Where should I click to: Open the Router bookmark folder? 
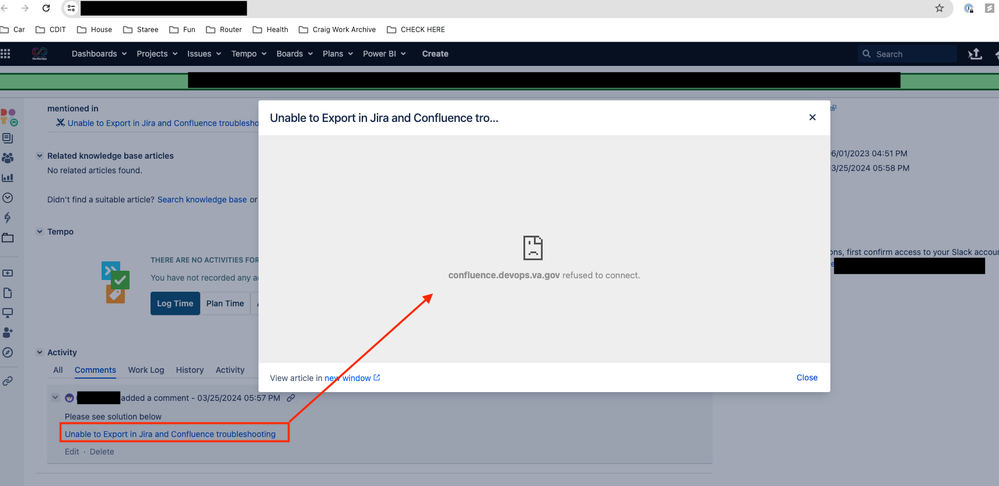tap(226, 29)
